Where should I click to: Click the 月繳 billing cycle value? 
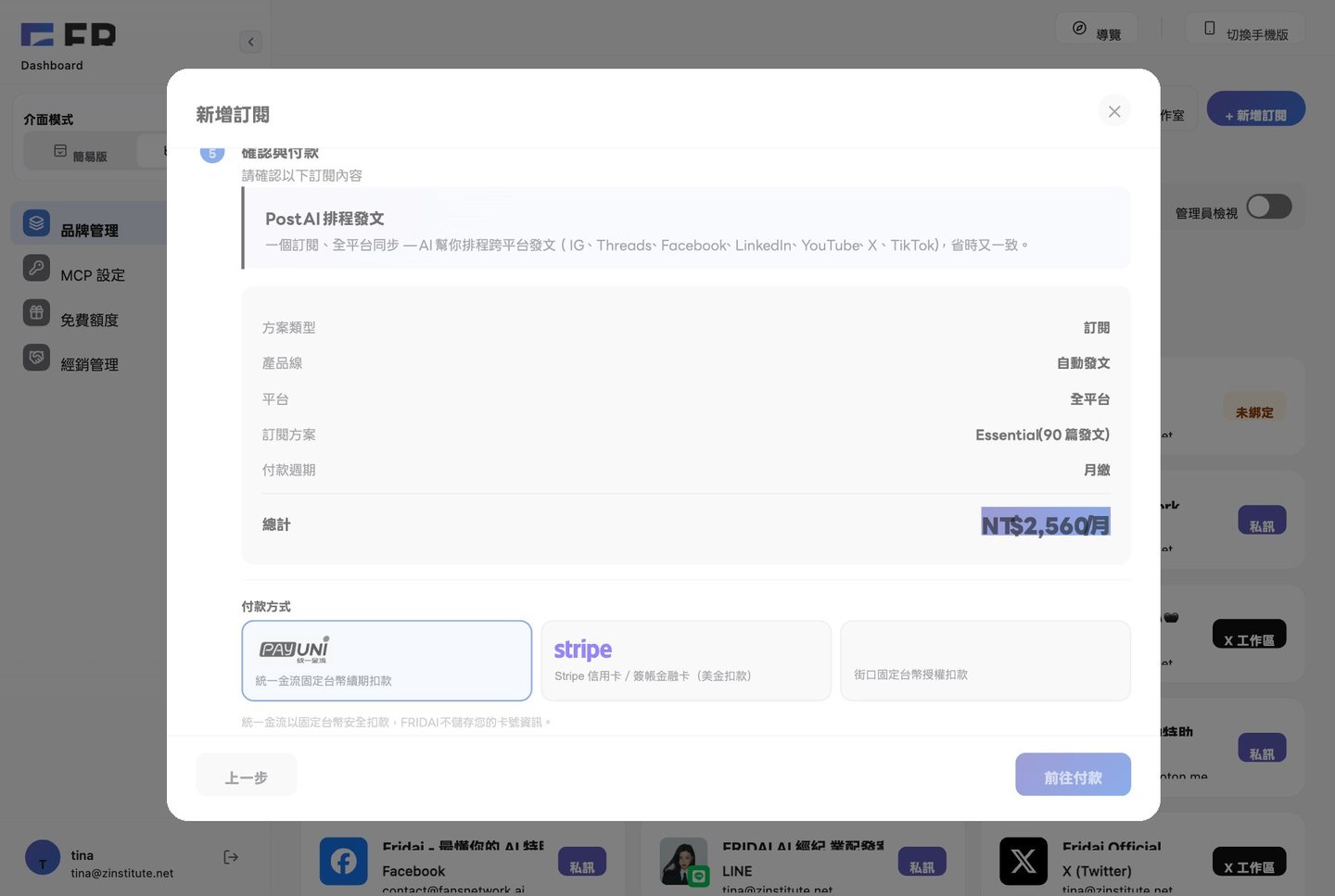(1097, 470)
